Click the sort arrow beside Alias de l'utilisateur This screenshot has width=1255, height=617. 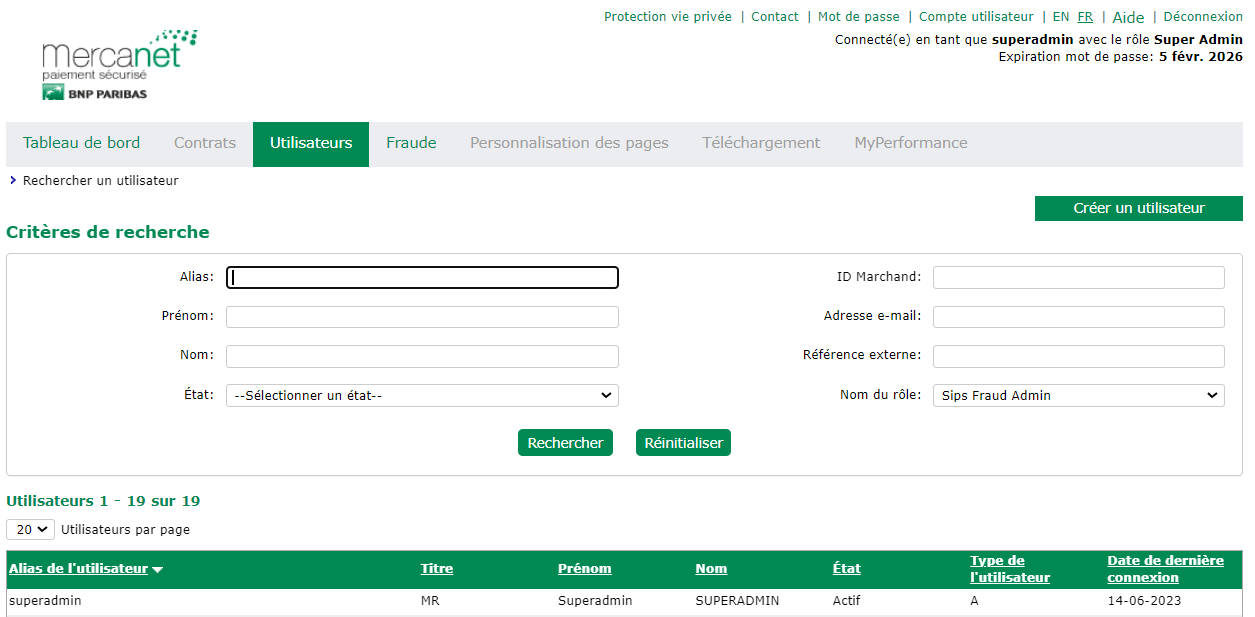point(158,570)
